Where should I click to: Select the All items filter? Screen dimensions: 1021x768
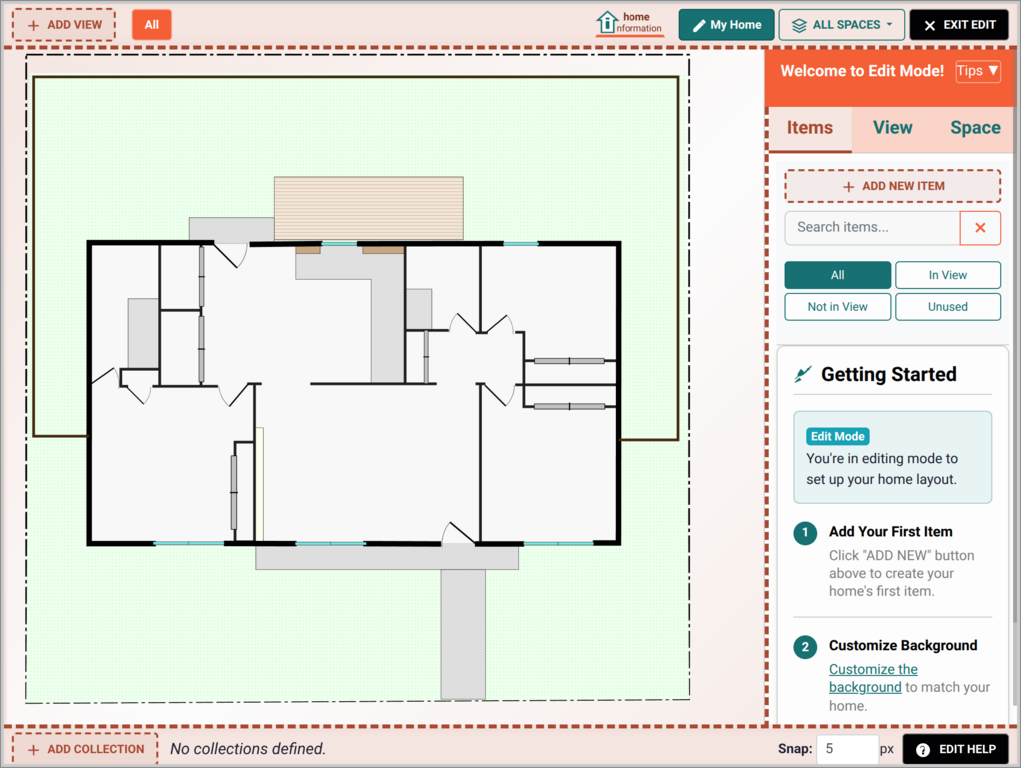[x=837, y=275]
